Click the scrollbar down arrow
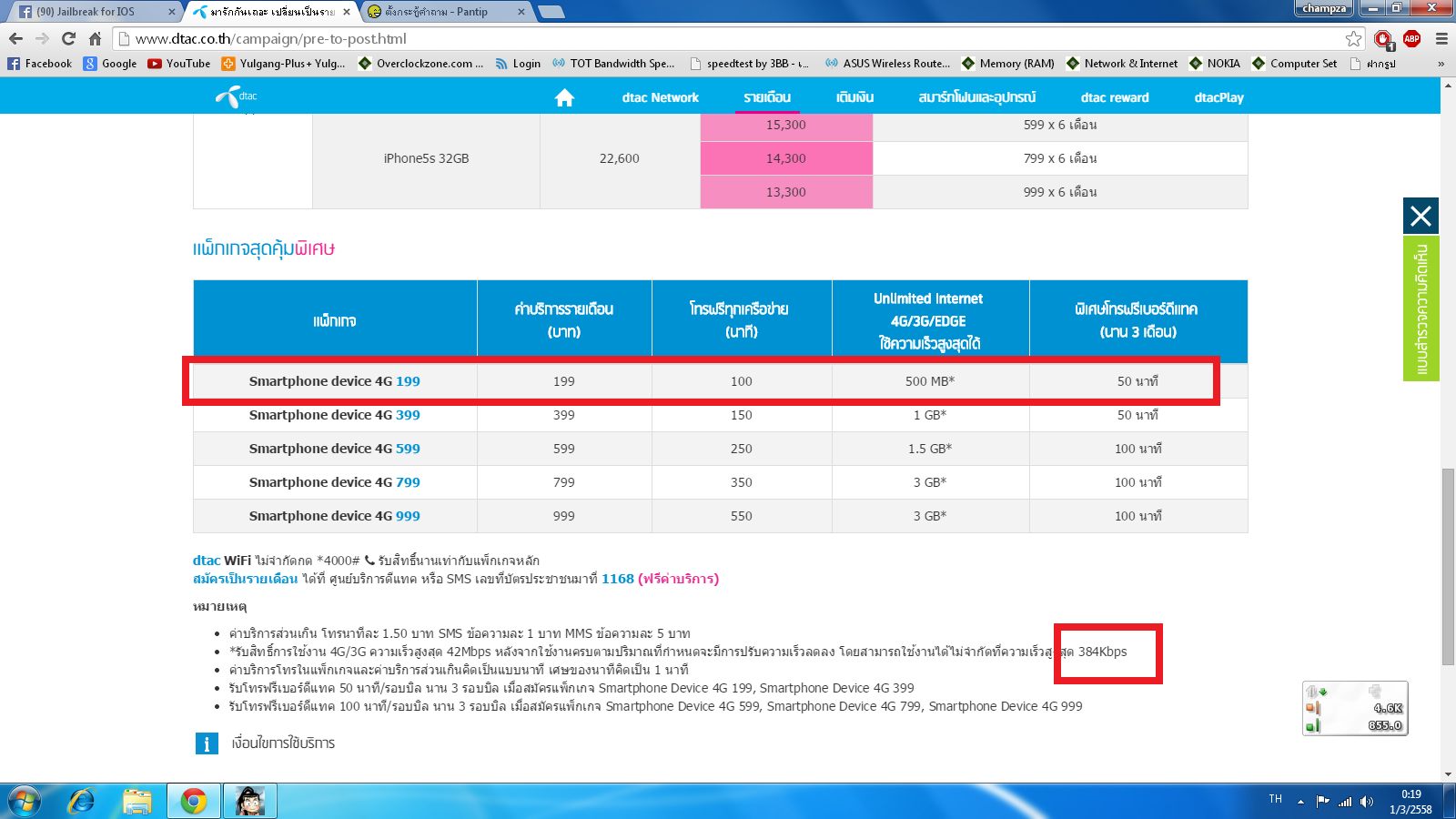1456x819 pixels. point(1448,774)
